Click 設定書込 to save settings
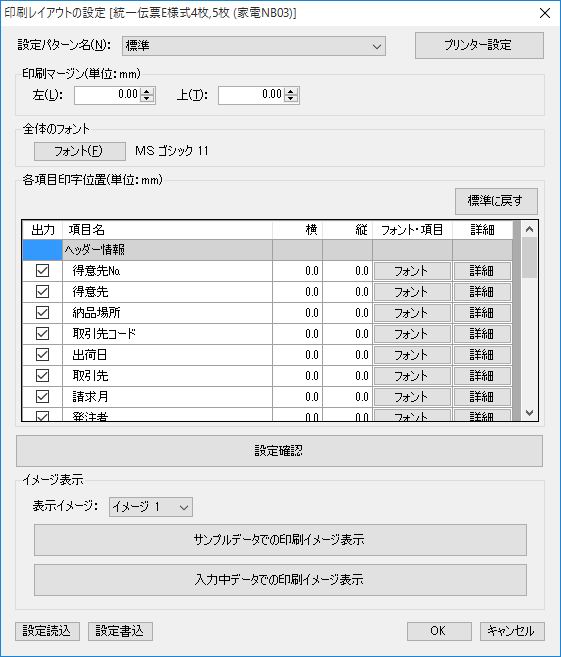Screen dimensions: 561x657 coord(120,631)
